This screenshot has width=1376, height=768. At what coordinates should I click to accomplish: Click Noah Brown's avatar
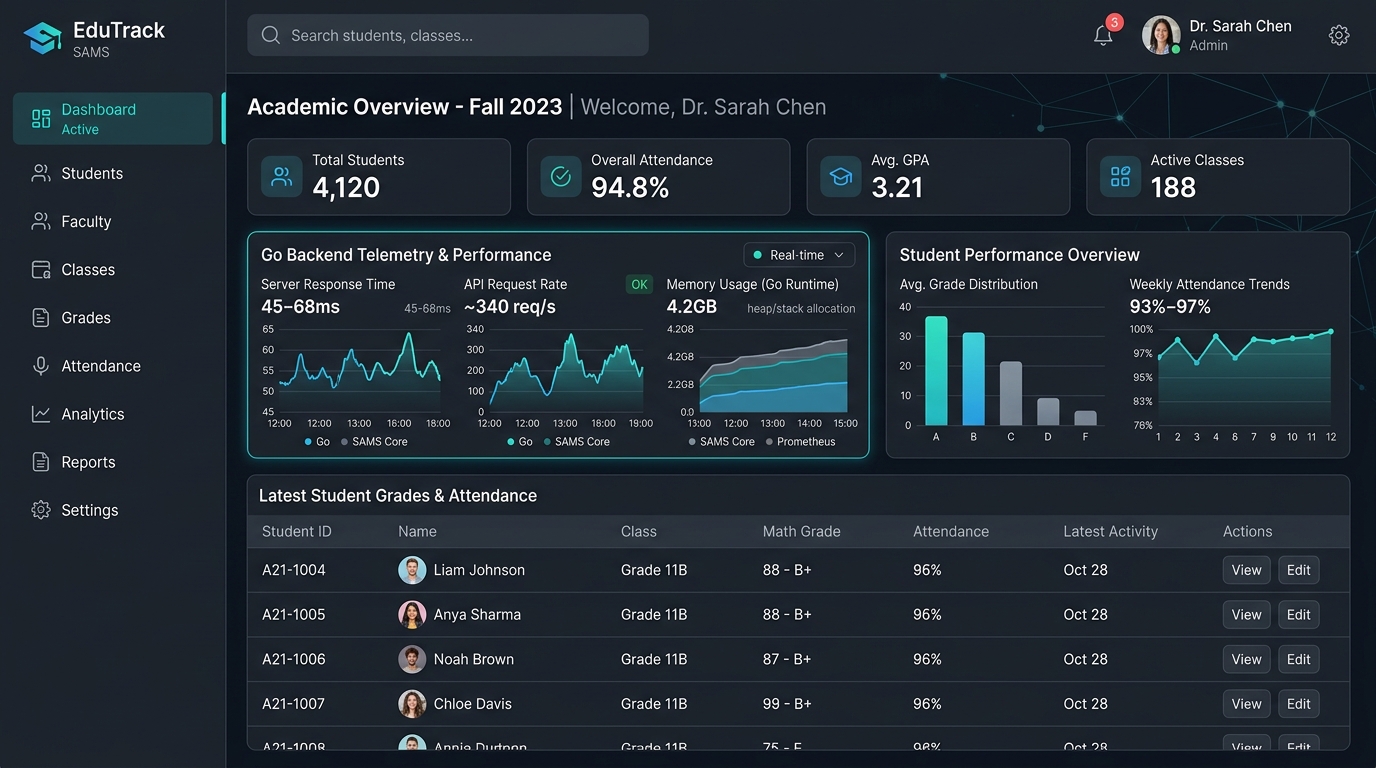pyautogui.click(x=412, y=659)
